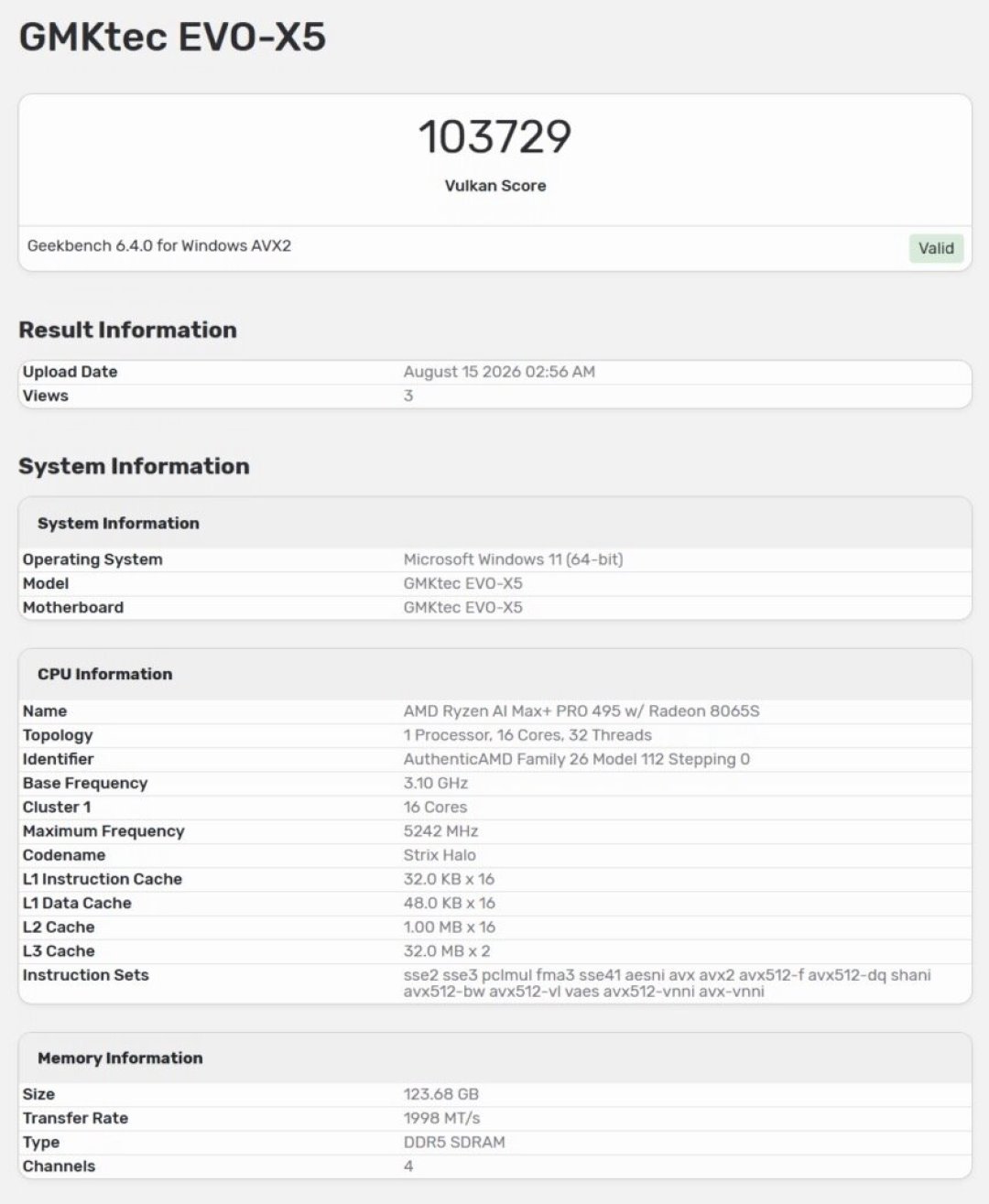Click the 3.10 GHz base frequency value
Image resolution: width=989 pixels, height=1204 pixels.
click(x=436, y=783)
